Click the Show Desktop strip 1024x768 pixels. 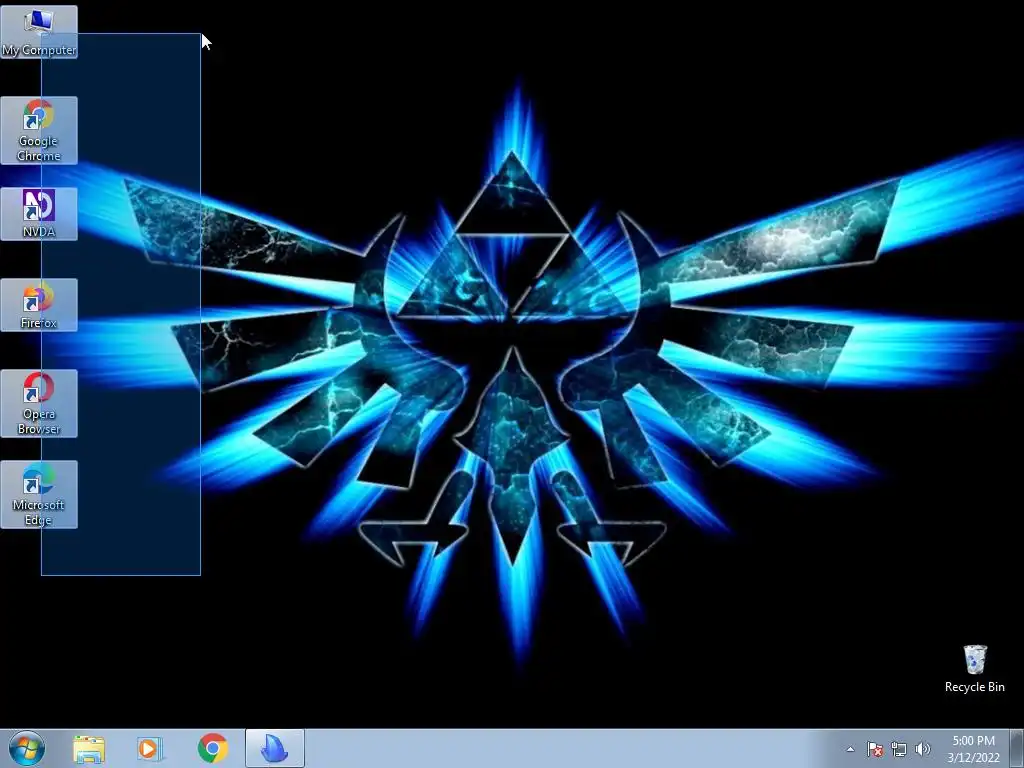[1017, 749]
